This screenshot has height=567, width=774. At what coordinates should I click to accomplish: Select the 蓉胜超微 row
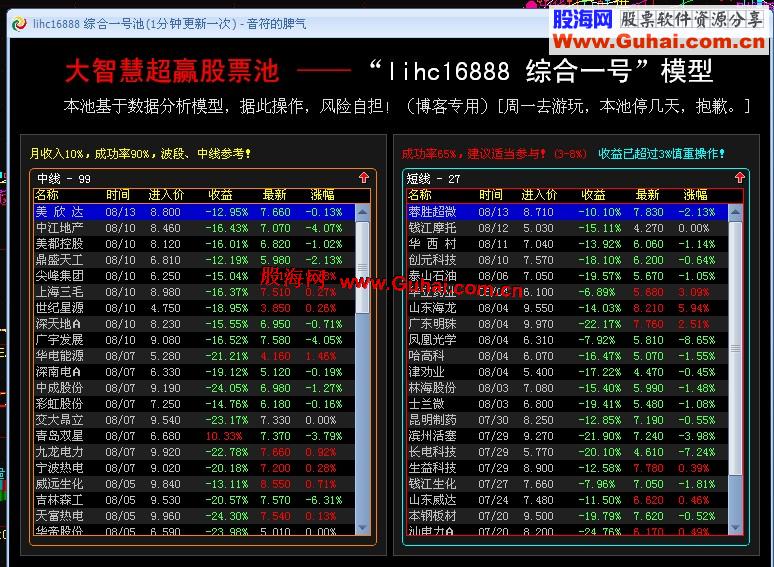[x=568, y=212]
